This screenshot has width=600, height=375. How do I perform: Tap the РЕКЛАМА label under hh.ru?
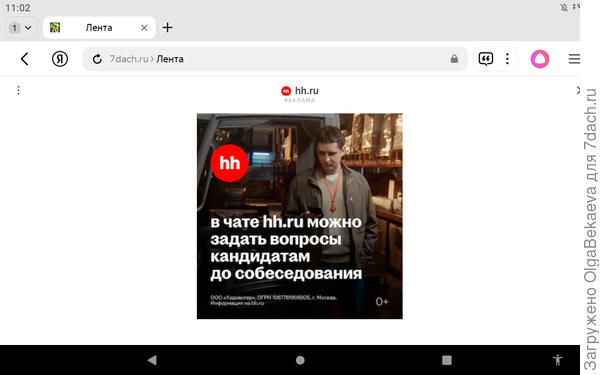click(300, 100)
